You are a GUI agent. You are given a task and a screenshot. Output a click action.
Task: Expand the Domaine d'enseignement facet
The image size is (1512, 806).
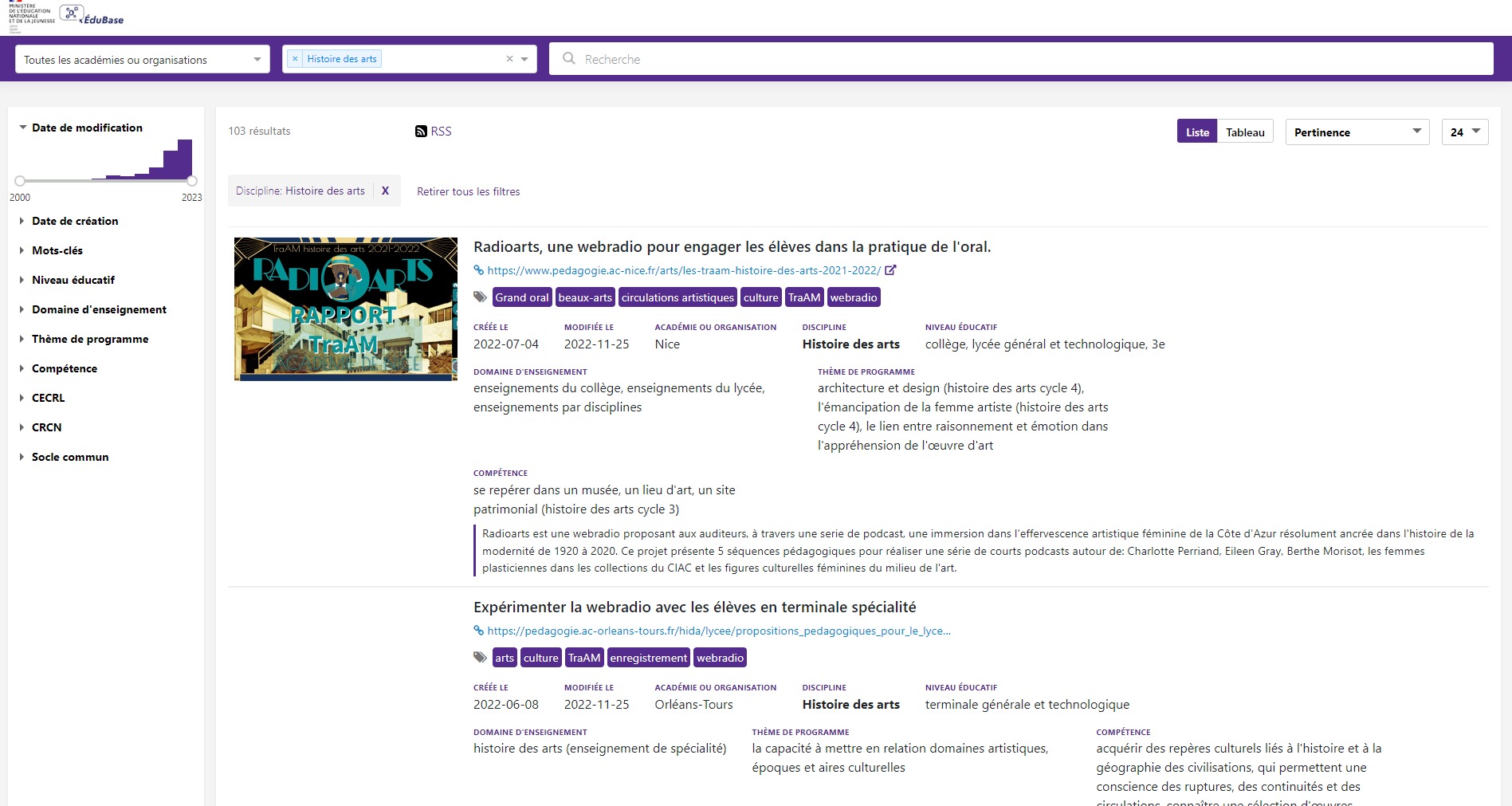(92, 309)
